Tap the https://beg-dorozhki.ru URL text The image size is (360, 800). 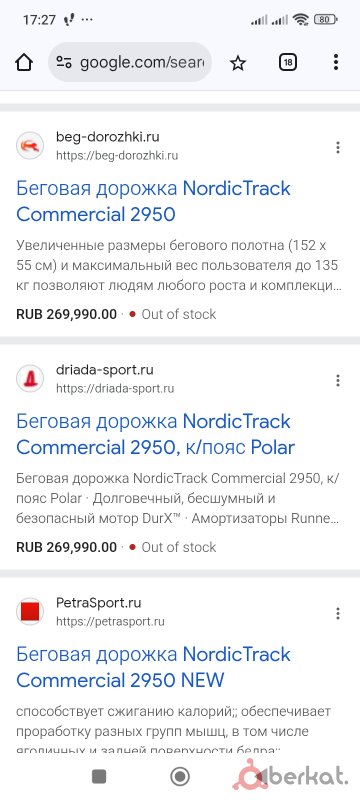pyautogui.click(x=117, y=156)
